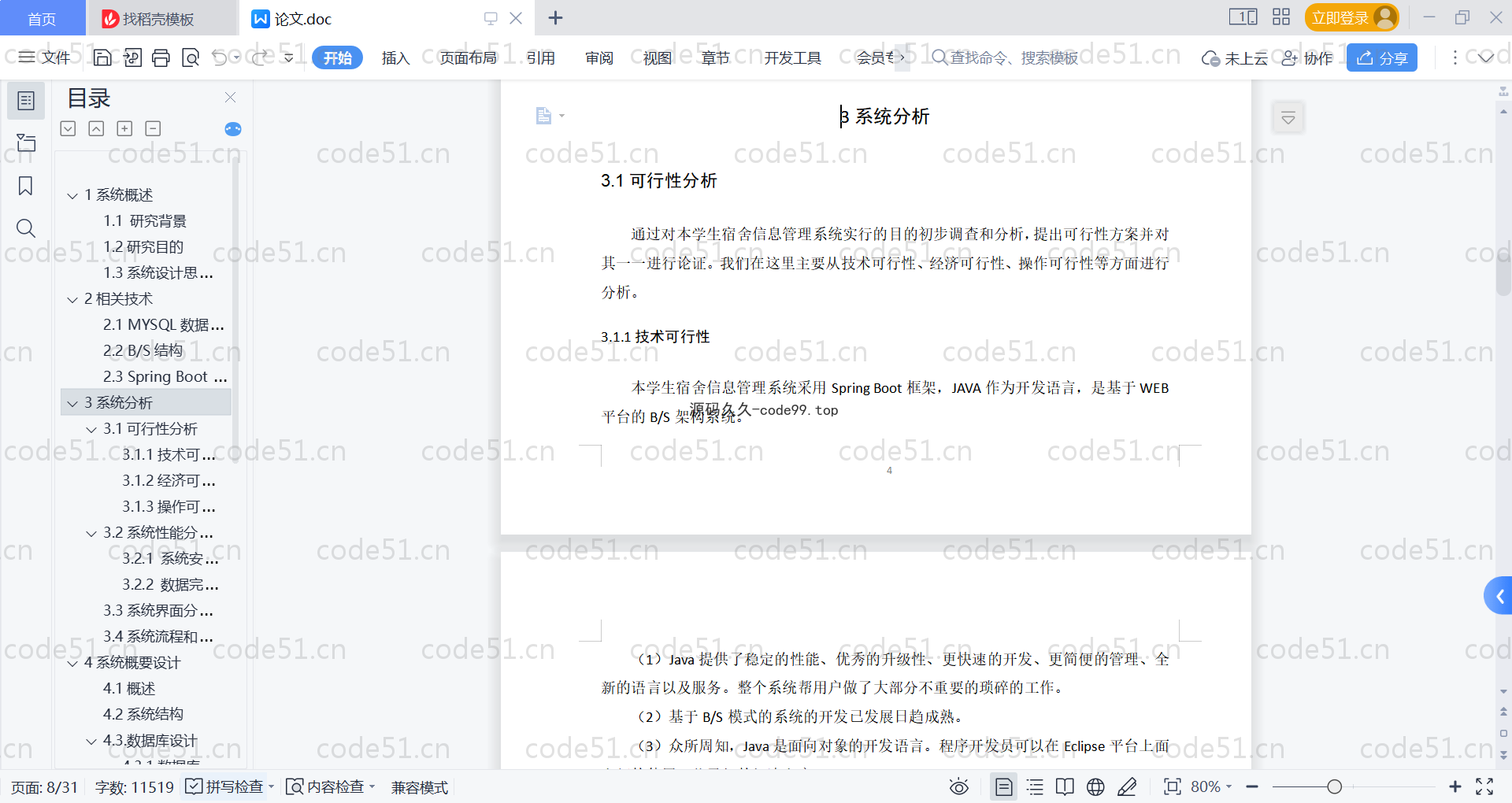The width and height of the screenshot is (1512, 803).
Task: Open the 插入 ribbon tab
Action: [395, 57]
